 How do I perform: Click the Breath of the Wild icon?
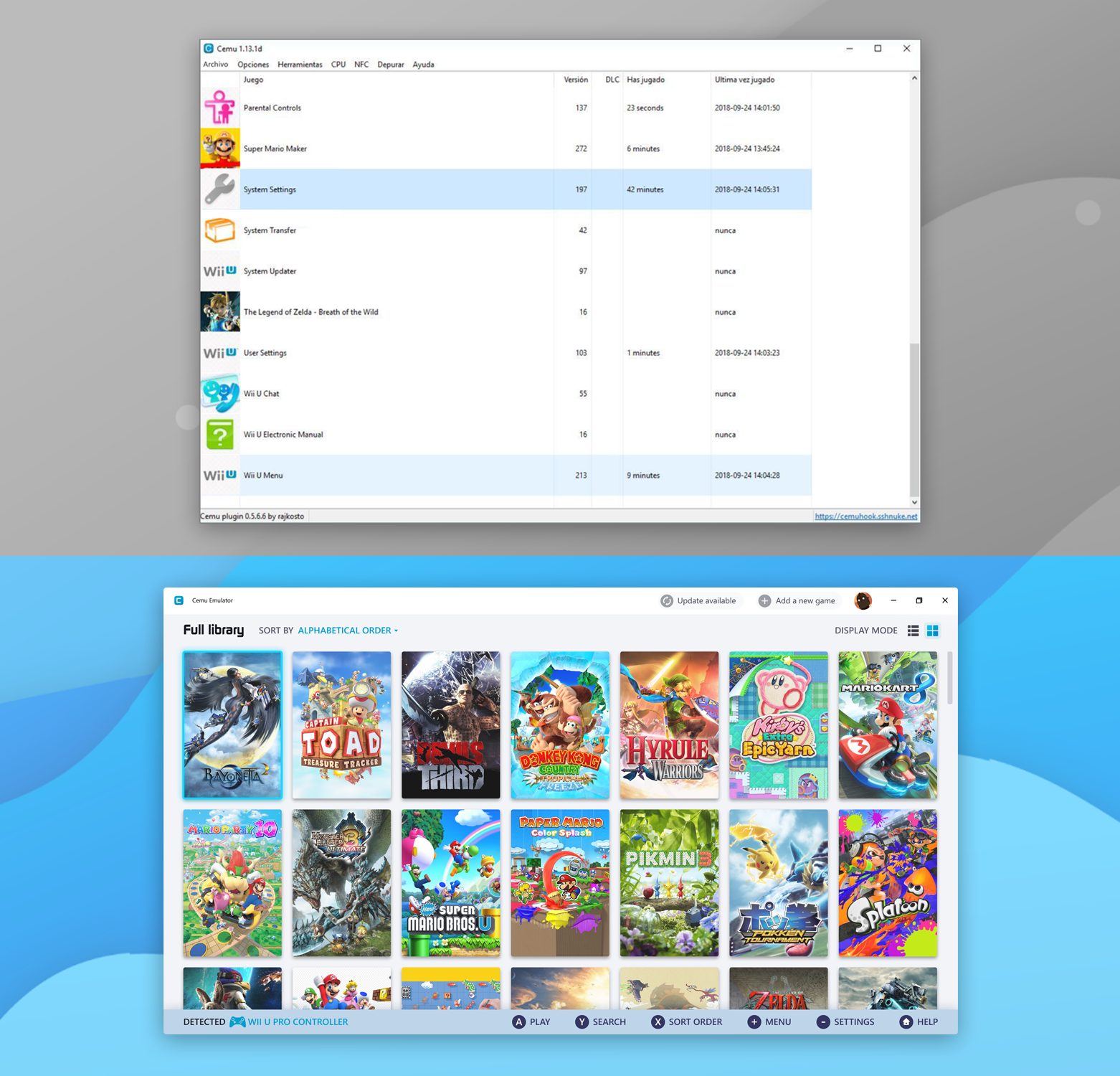(x=220, y=311)
